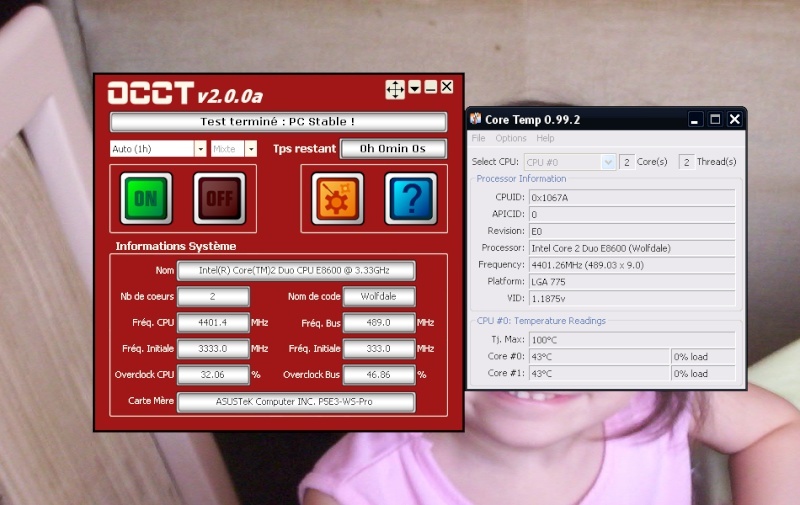Click Core #0 temperature 43°C
This screenshot has height=505, width=800.
(x=599, y=357)
